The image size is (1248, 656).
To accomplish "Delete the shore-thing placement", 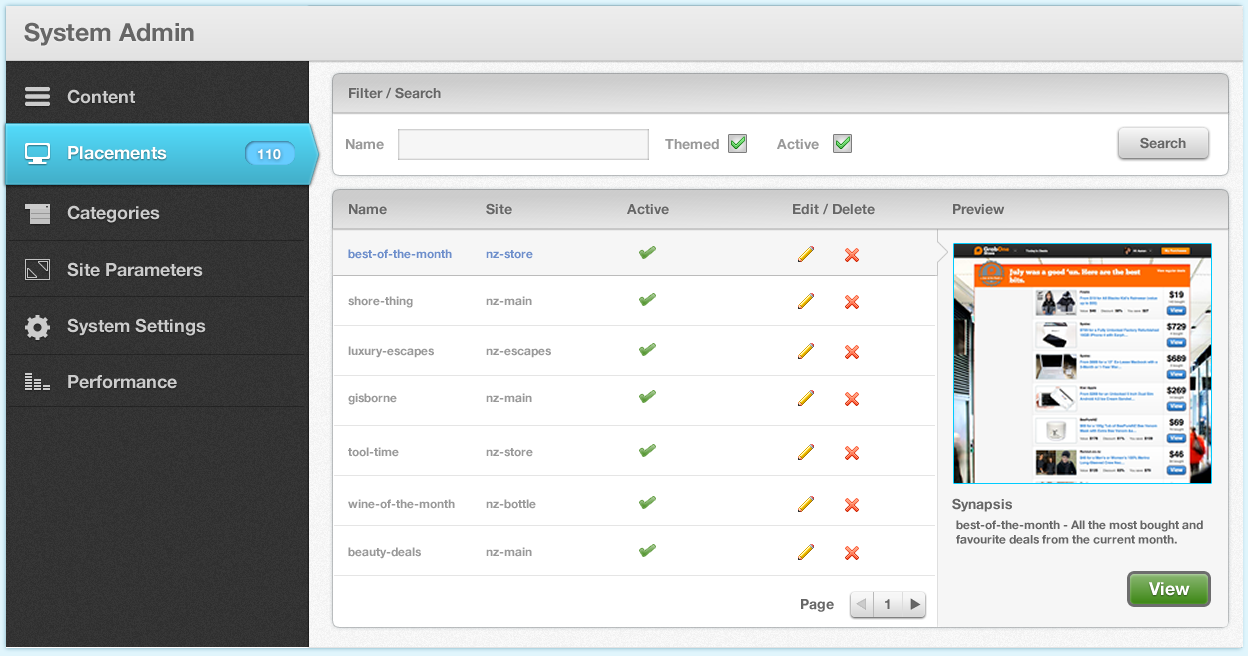I will 852,302.
